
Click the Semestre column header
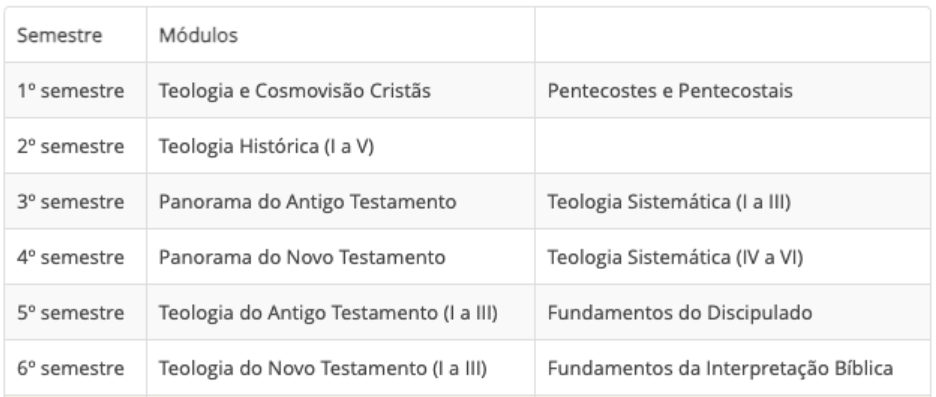click(75, 35)
